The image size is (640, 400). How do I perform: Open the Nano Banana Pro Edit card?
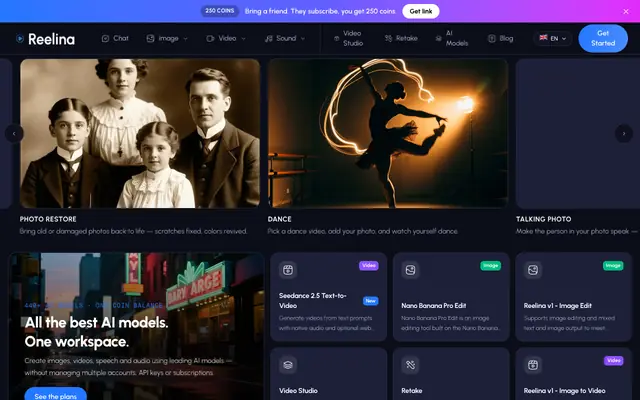(451, 297)
